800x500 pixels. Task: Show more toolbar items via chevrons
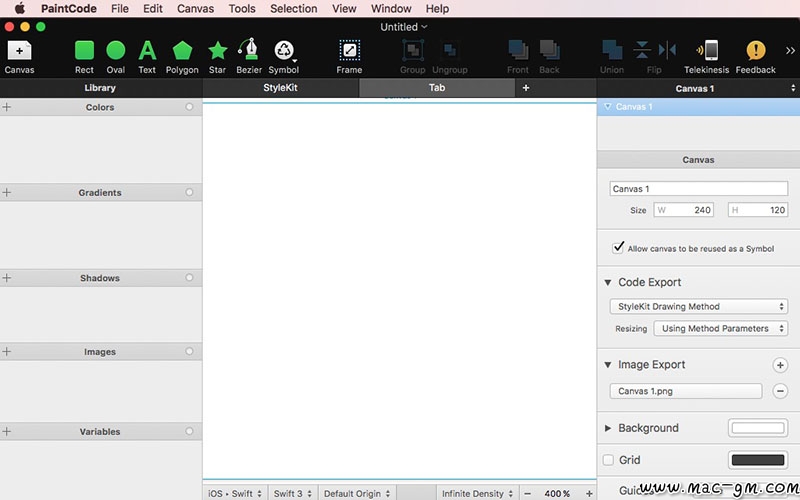790,50
